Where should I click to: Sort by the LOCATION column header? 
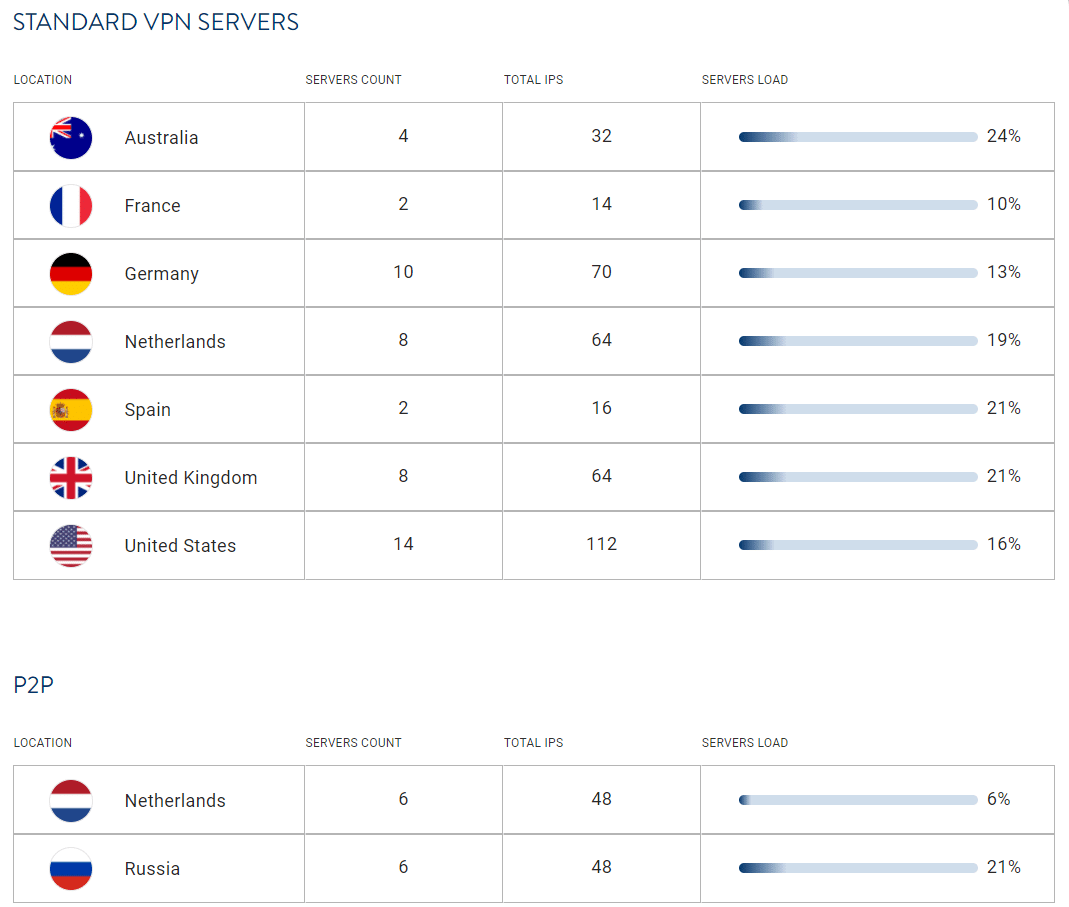click(x=43, y=80)
